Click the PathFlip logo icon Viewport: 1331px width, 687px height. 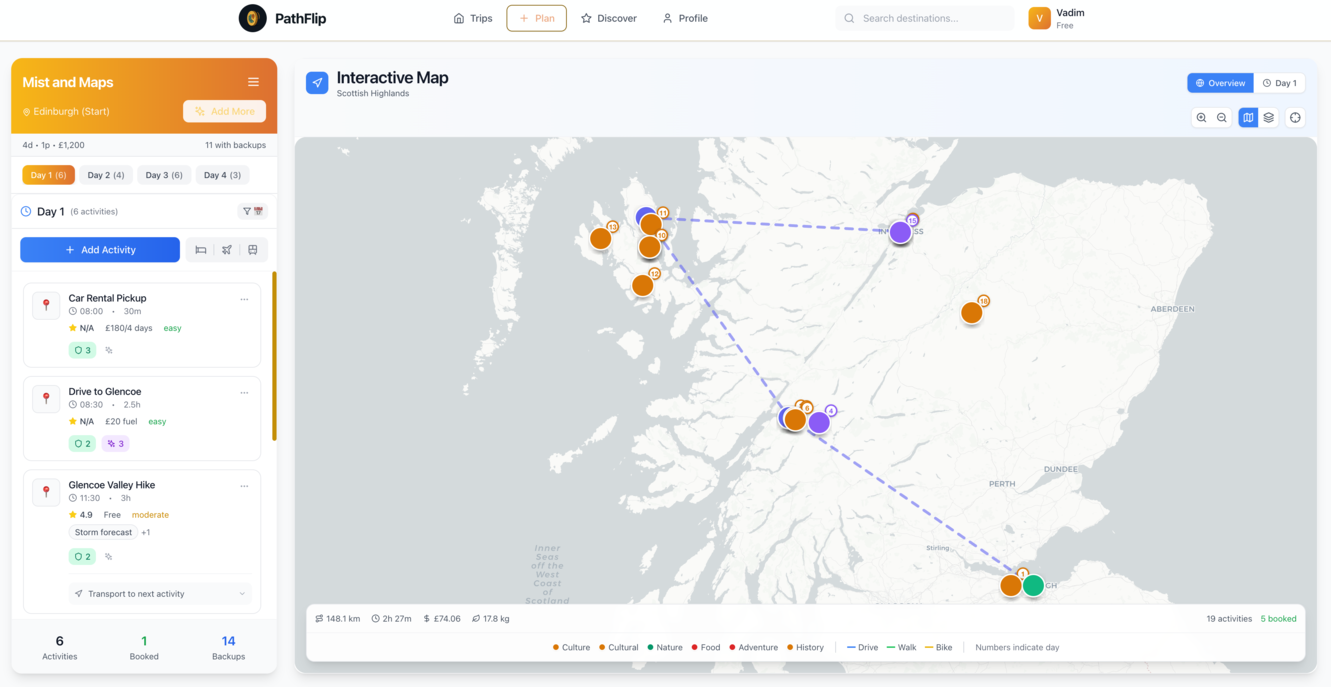point(252,18)
